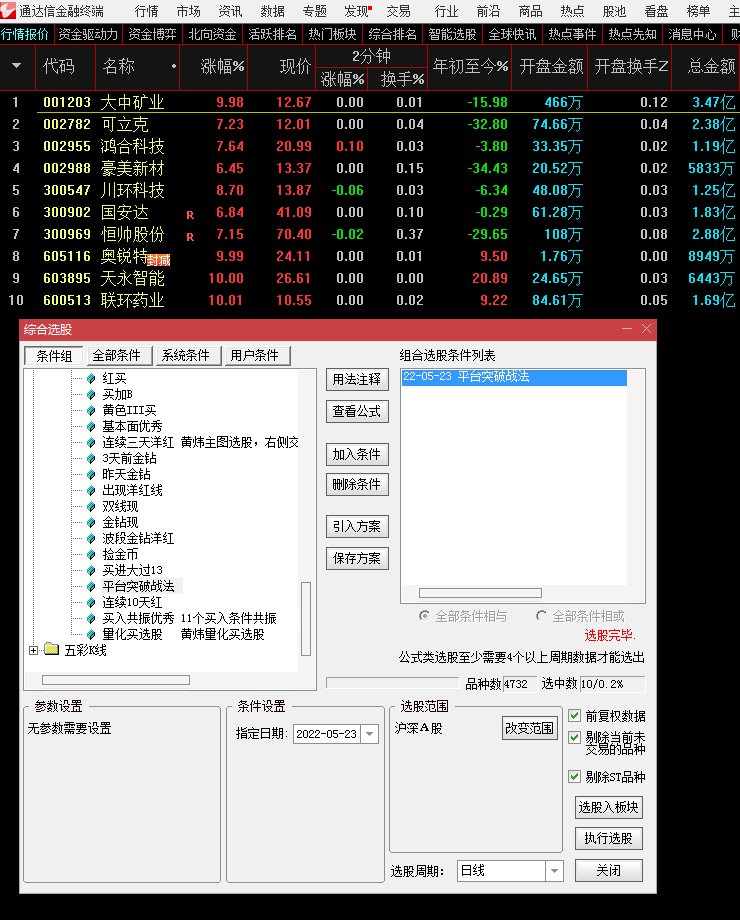Click the selection progress bar

tap(392, 683)
